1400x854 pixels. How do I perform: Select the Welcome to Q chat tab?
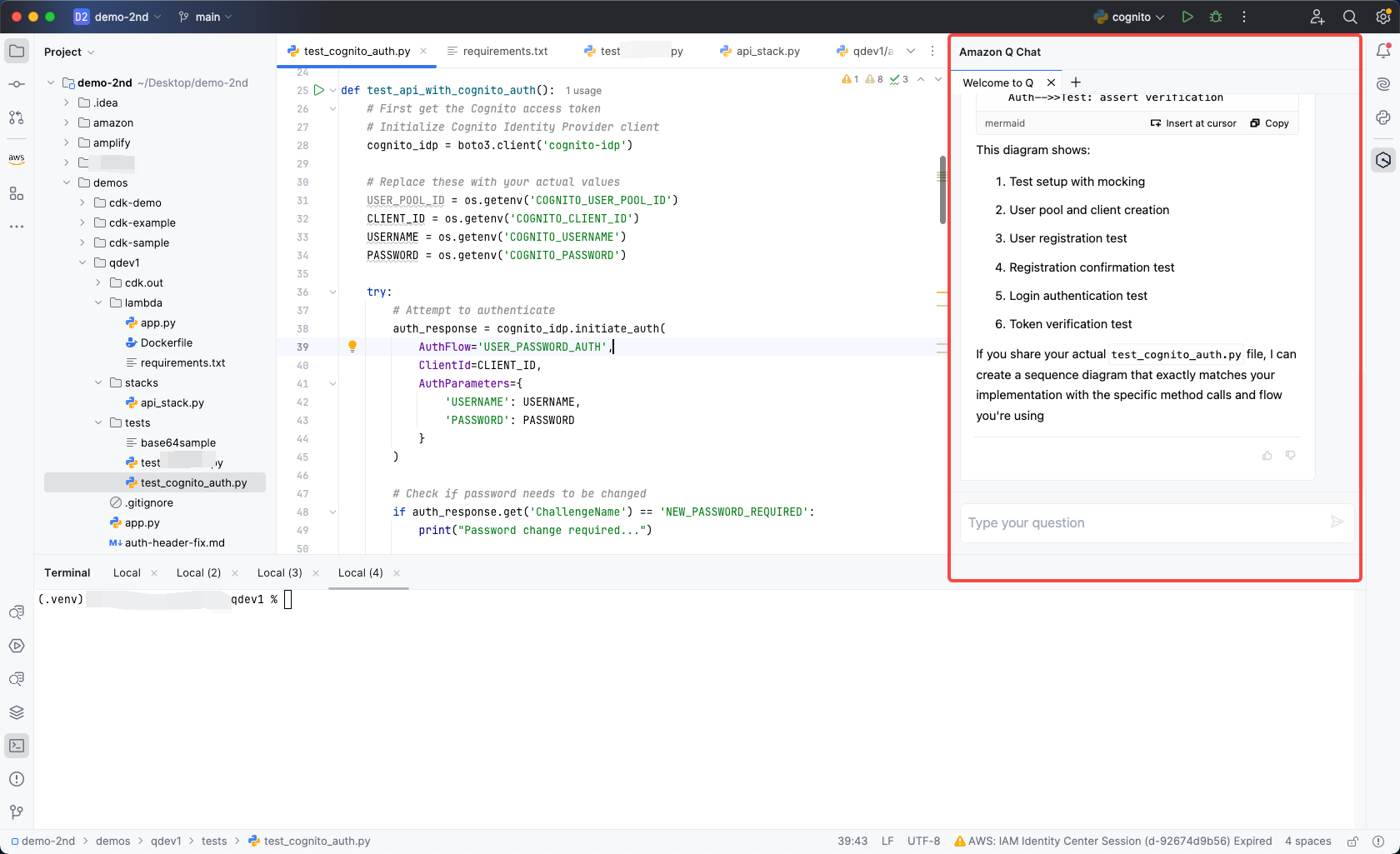[997, 82]
